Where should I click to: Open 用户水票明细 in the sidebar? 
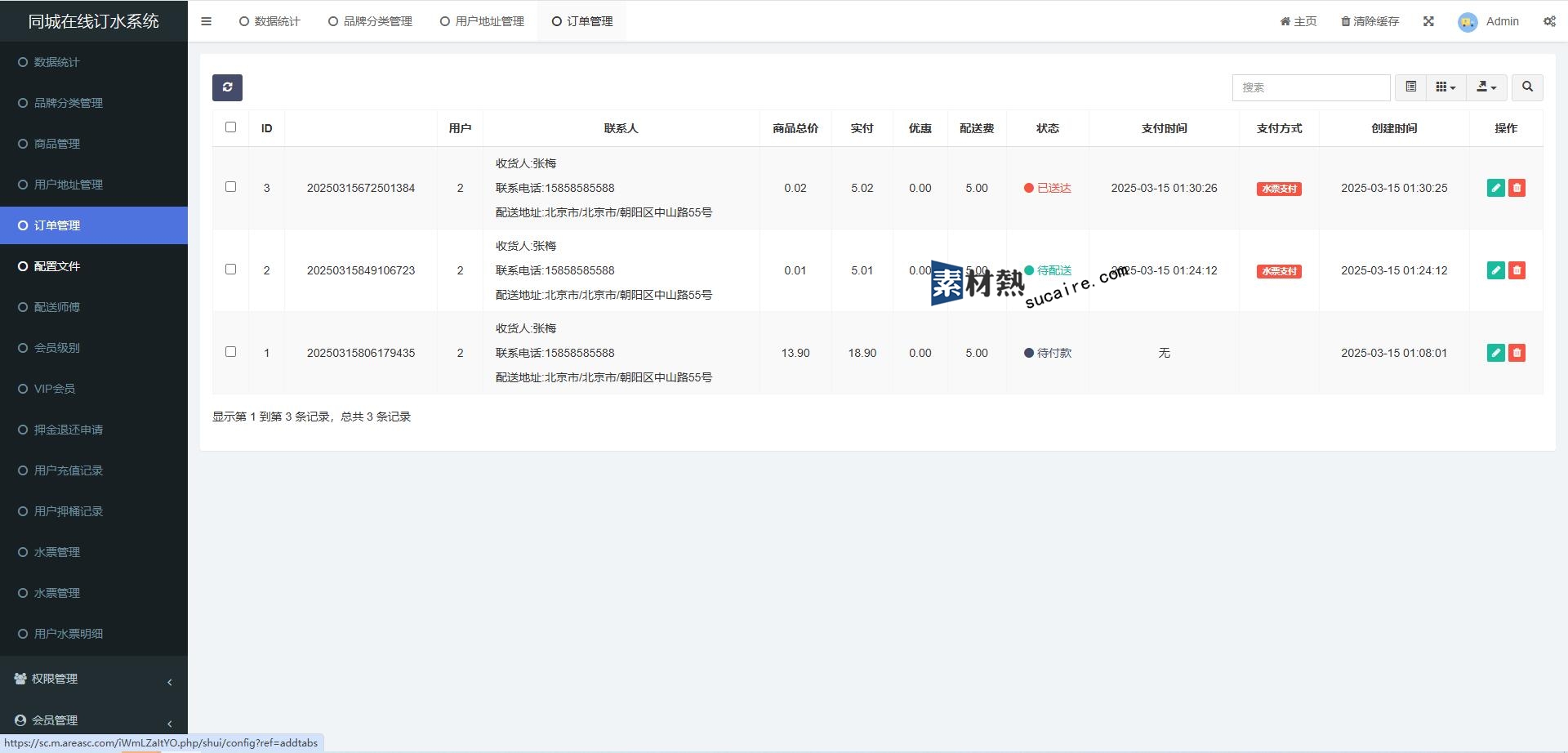tap(94, 634)
